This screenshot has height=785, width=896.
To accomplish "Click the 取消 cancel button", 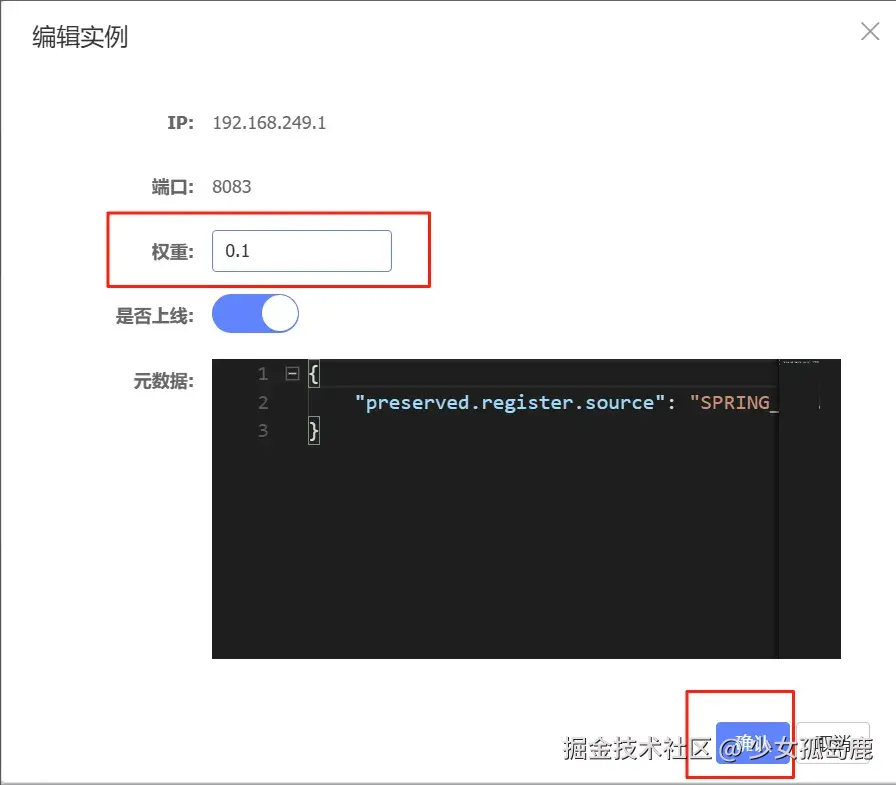I will (833, 742).
